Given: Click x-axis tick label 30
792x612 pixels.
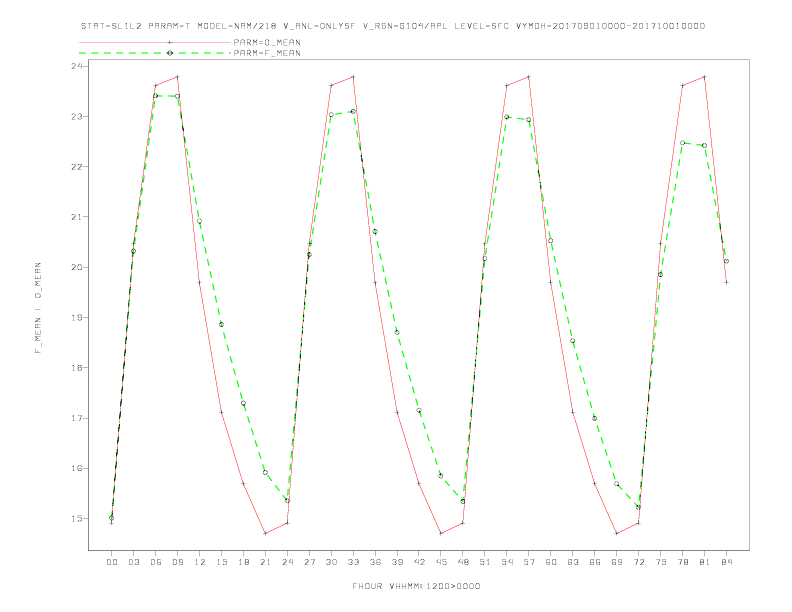Looking at the screenshot, I should 331,562.
